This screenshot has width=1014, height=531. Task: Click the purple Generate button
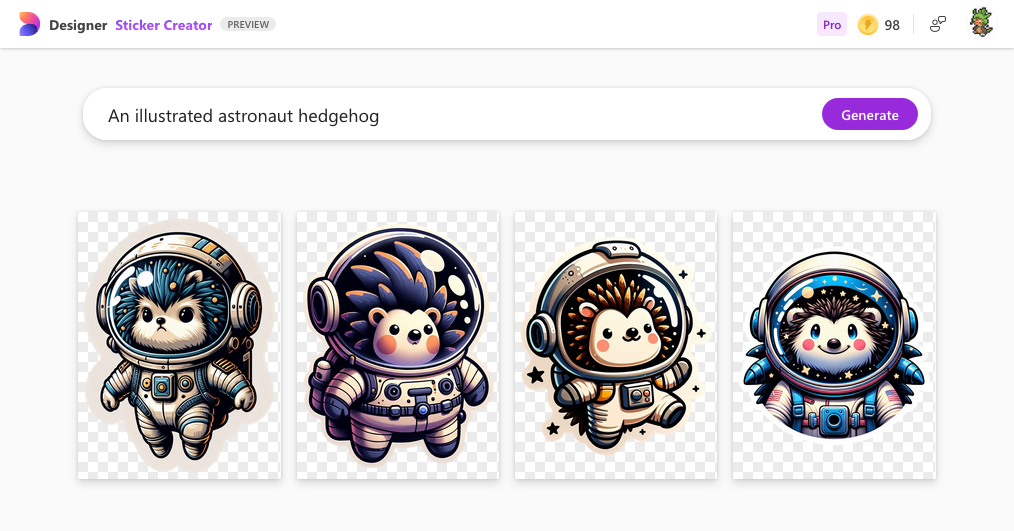870,114
